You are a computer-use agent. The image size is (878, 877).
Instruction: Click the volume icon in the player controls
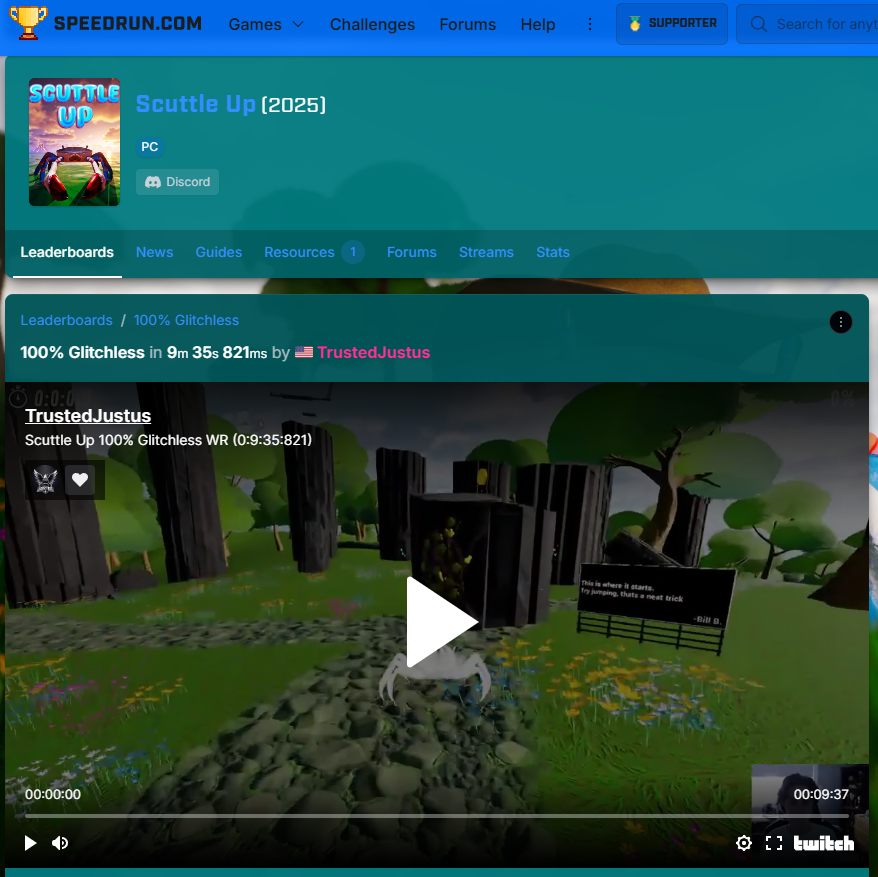(60, 843)
